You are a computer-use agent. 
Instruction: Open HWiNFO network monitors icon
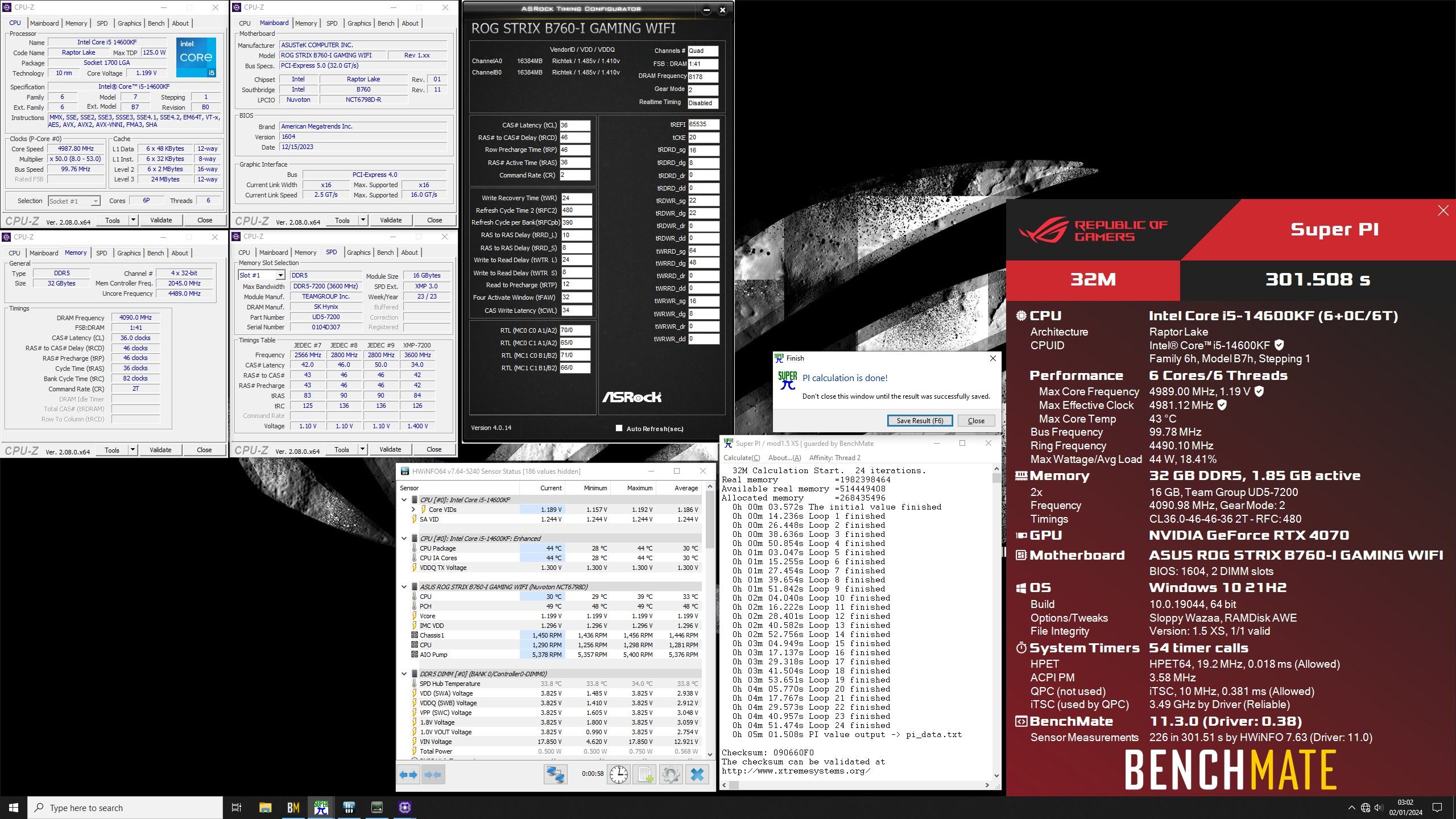[x=555, y=775]
